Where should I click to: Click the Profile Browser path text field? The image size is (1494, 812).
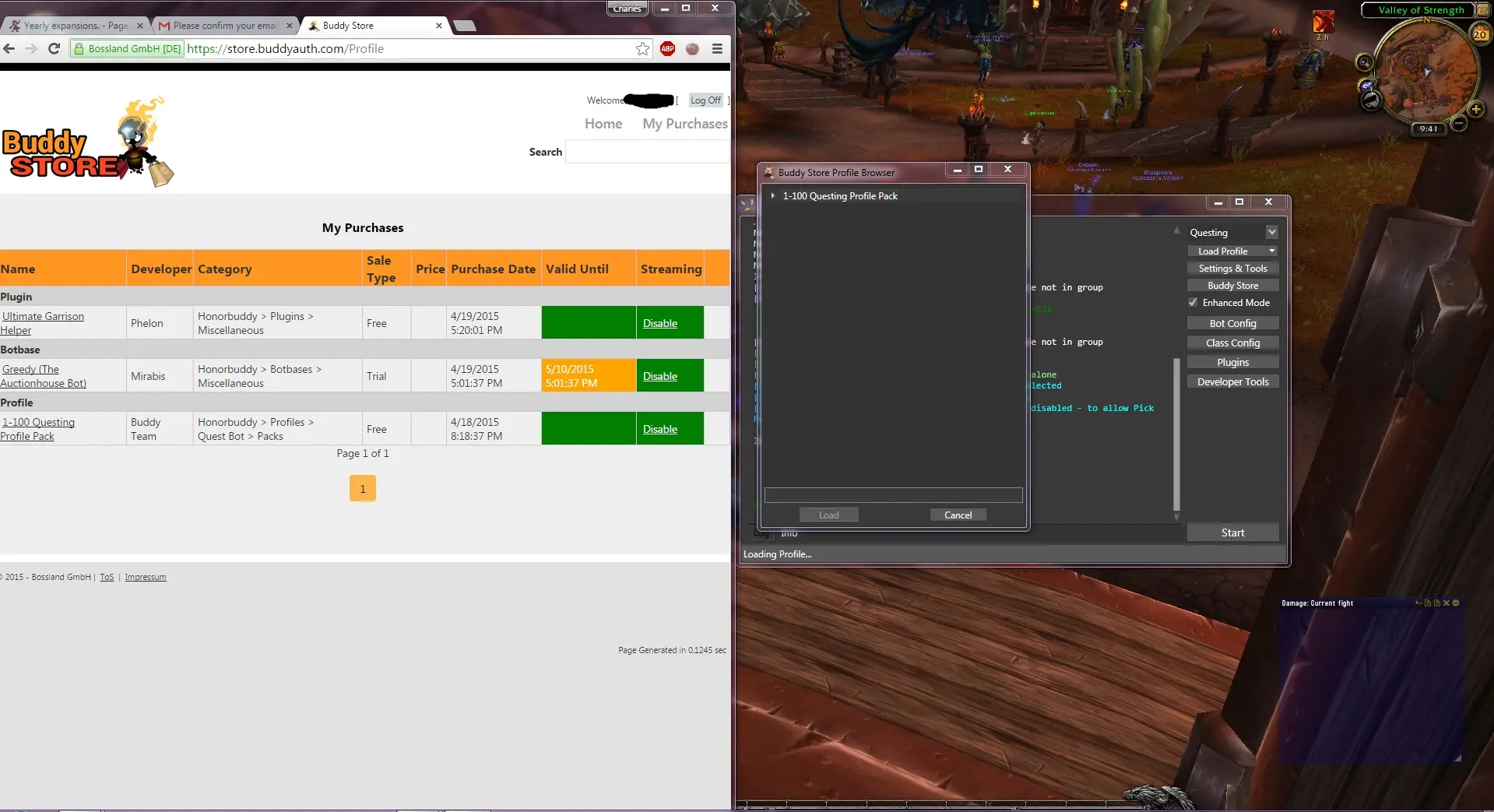[893, 495]
